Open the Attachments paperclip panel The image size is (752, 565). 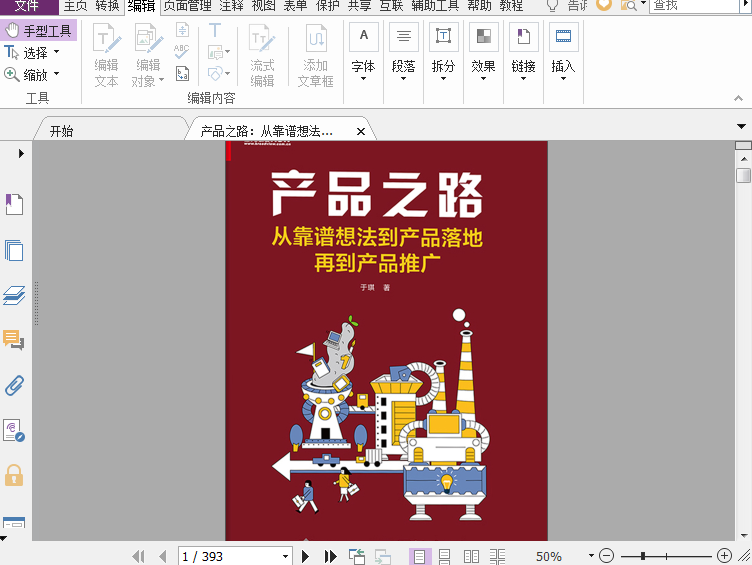pos(14,386)
